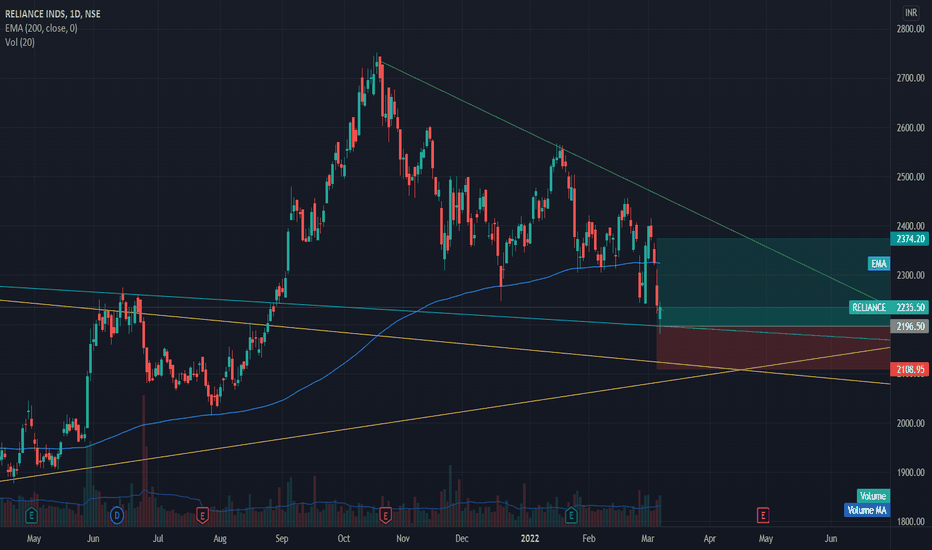
Task: Click the blue dividend D marker near June
Action: tap(117, 516)
